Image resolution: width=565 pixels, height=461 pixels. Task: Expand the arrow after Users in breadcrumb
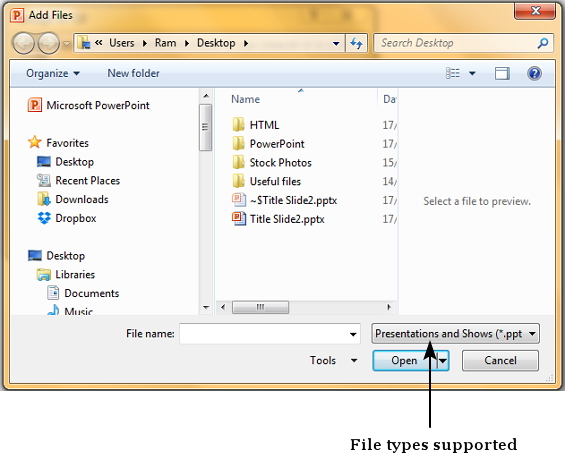[x=145, y=43]
